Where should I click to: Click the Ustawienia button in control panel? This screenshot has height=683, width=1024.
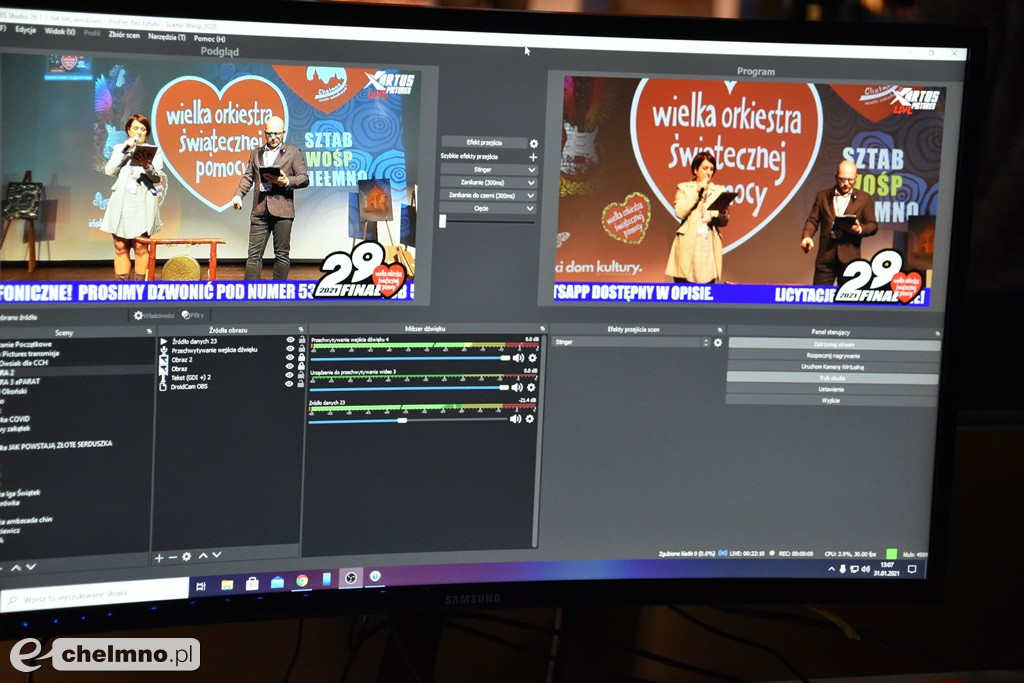[x=831, y=389]
